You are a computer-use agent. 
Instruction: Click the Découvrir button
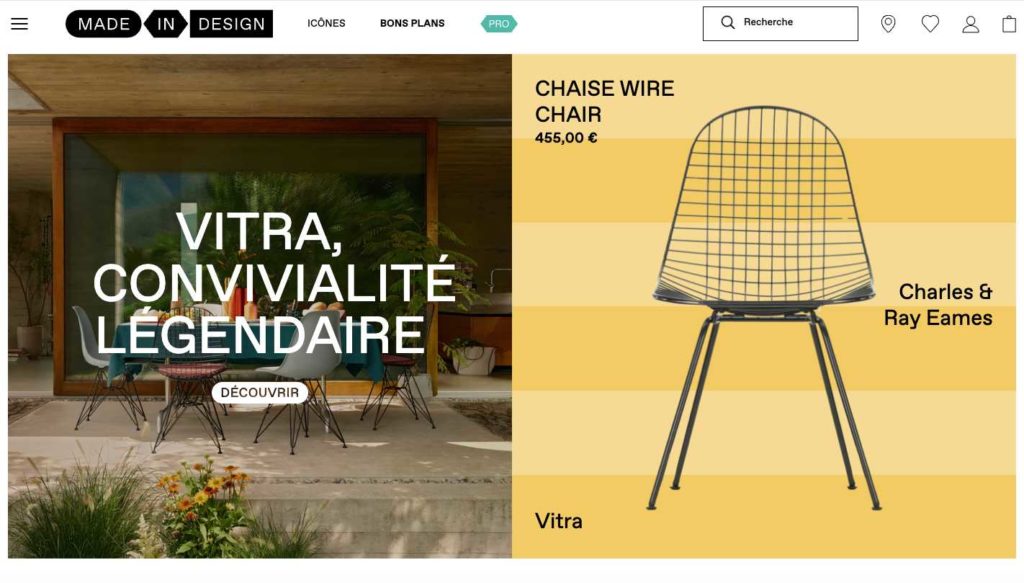coord(260,392)
